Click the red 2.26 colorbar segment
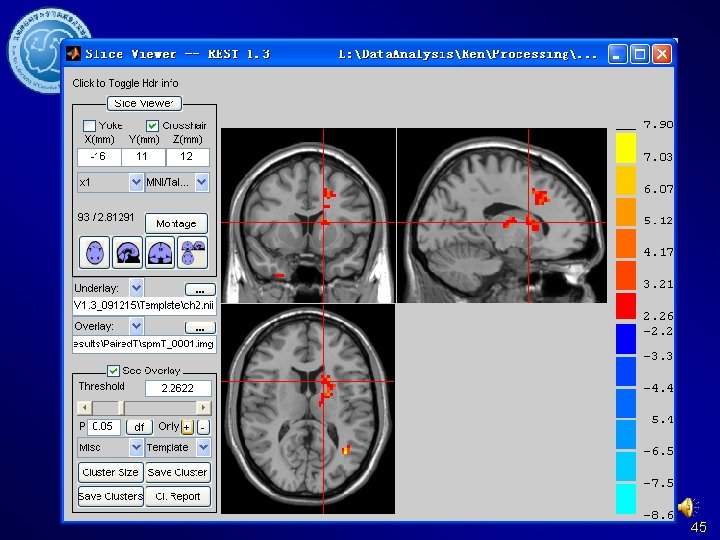Viewport: 720px width, 540px height. (625, 306)
